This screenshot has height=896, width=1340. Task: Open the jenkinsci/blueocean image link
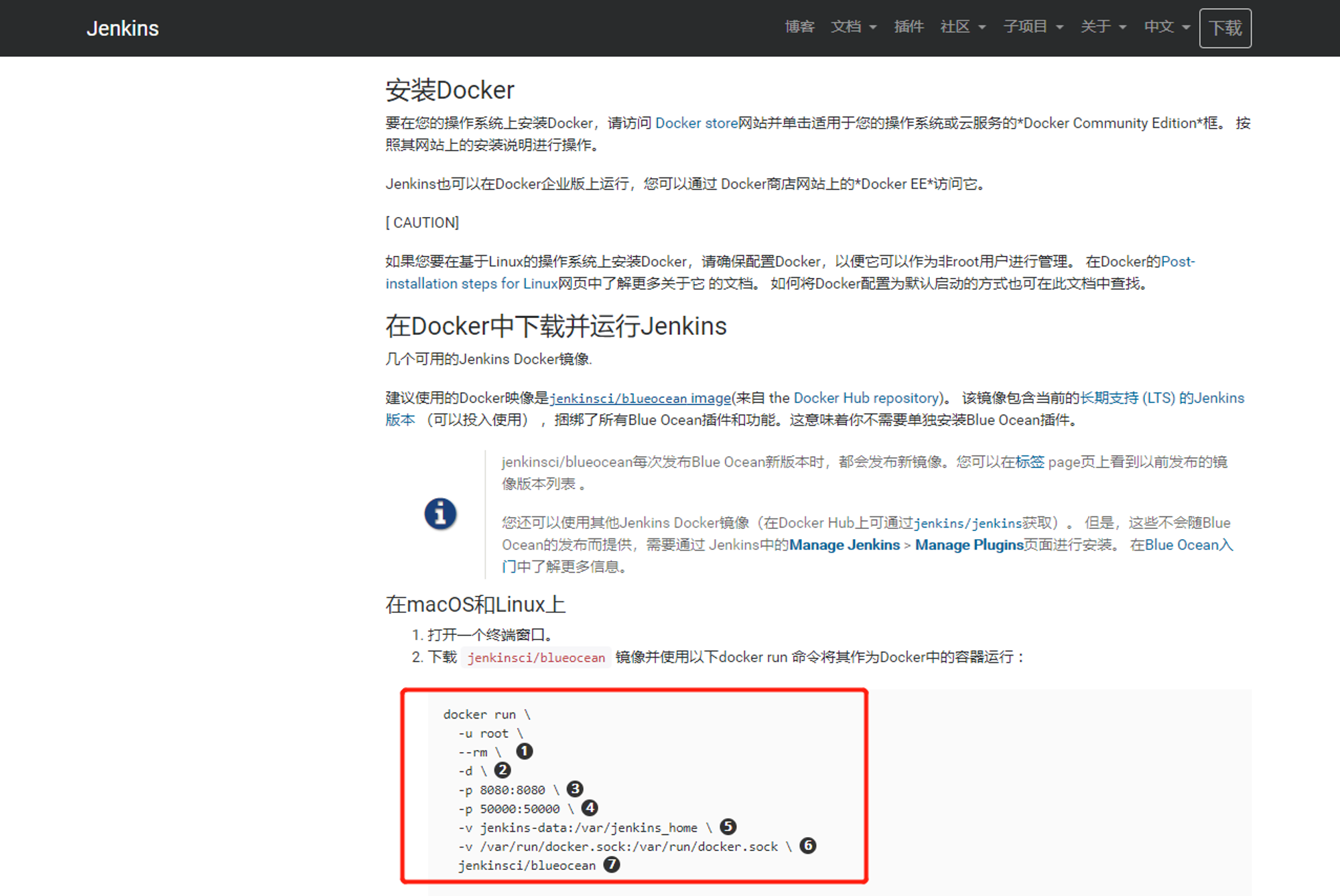click(640, 398)
